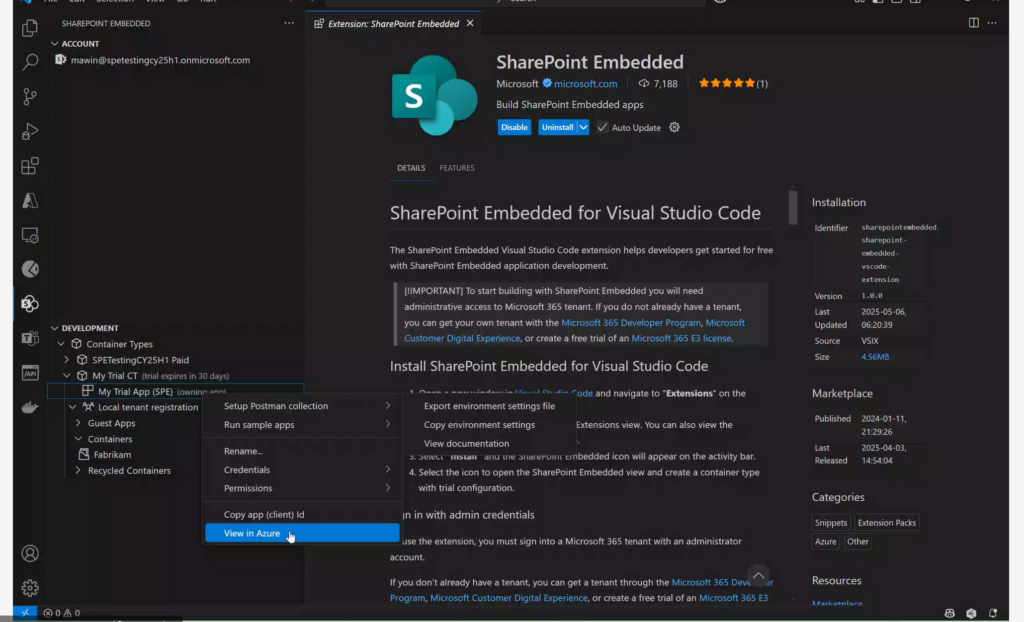The height and width of the screenshot is (622, 1024).
Task: Switch to the DETAILS tab
Action: coord(411,168)
